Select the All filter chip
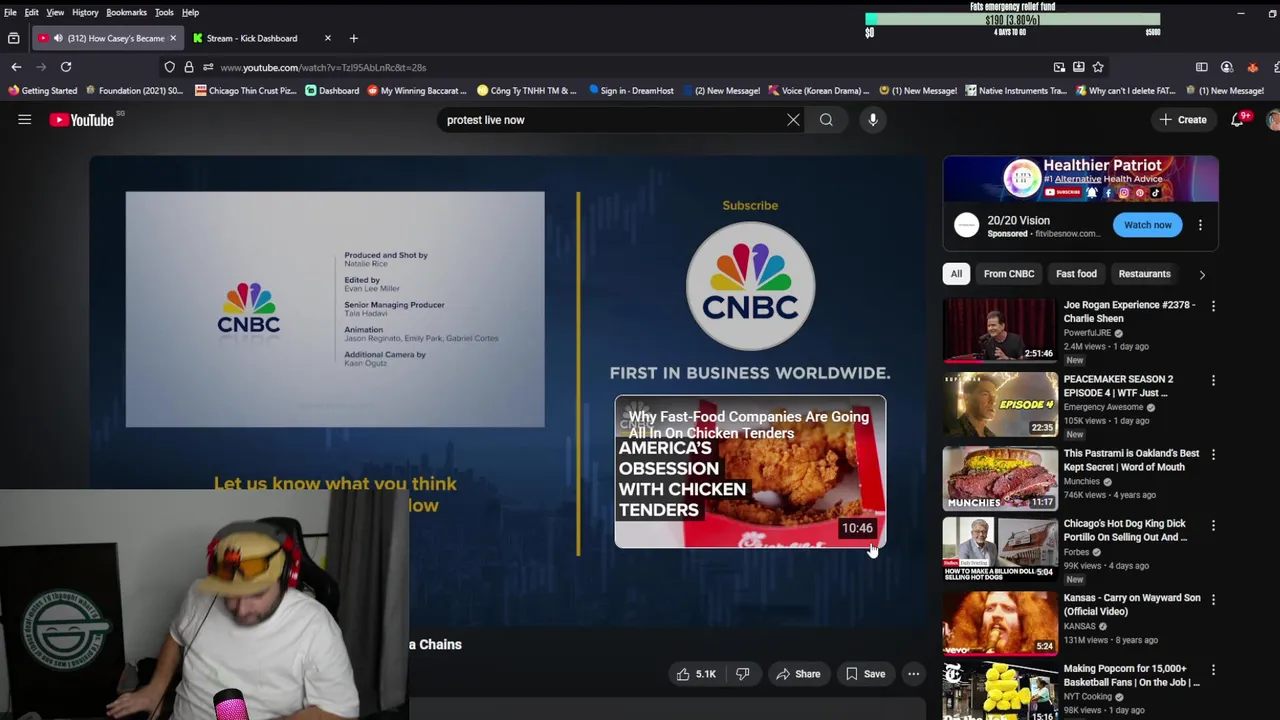Viewport: 1280px width, 720px height. coord(956,274)
